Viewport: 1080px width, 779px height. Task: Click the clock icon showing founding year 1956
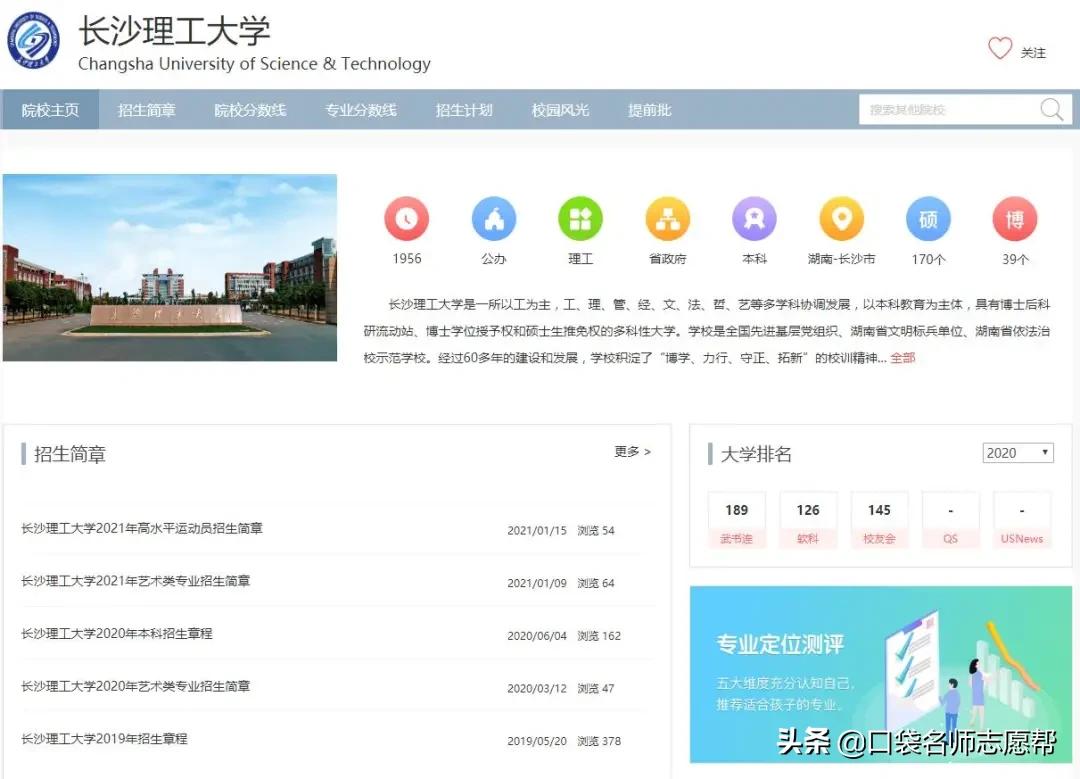click(x=406, y=218)
